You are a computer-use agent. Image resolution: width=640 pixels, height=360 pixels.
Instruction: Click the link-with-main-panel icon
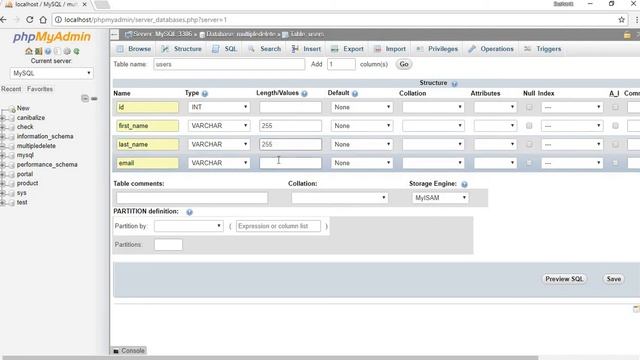94,98
